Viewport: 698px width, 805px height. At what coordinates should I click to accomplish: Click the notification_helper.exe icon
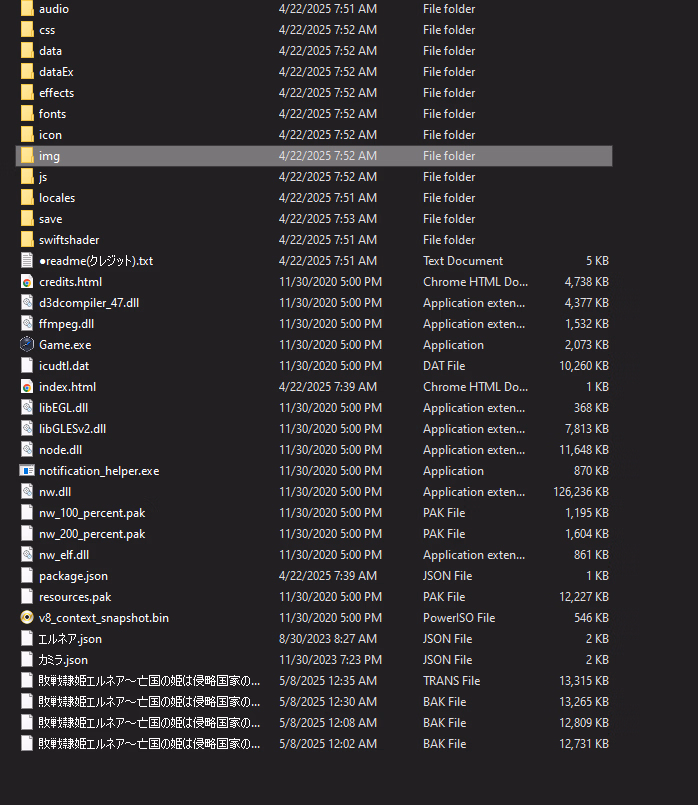[27, 471]
